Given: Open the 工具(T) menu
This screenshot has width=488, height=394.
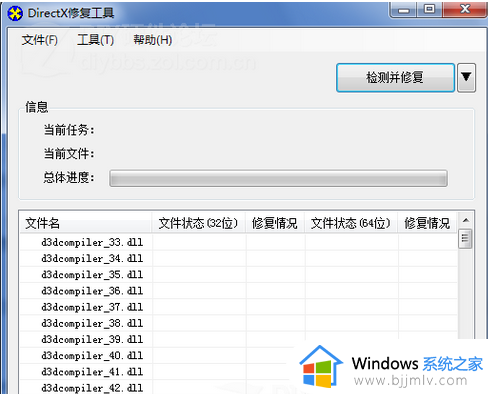Looking at the screenshot, I should 96,40.
